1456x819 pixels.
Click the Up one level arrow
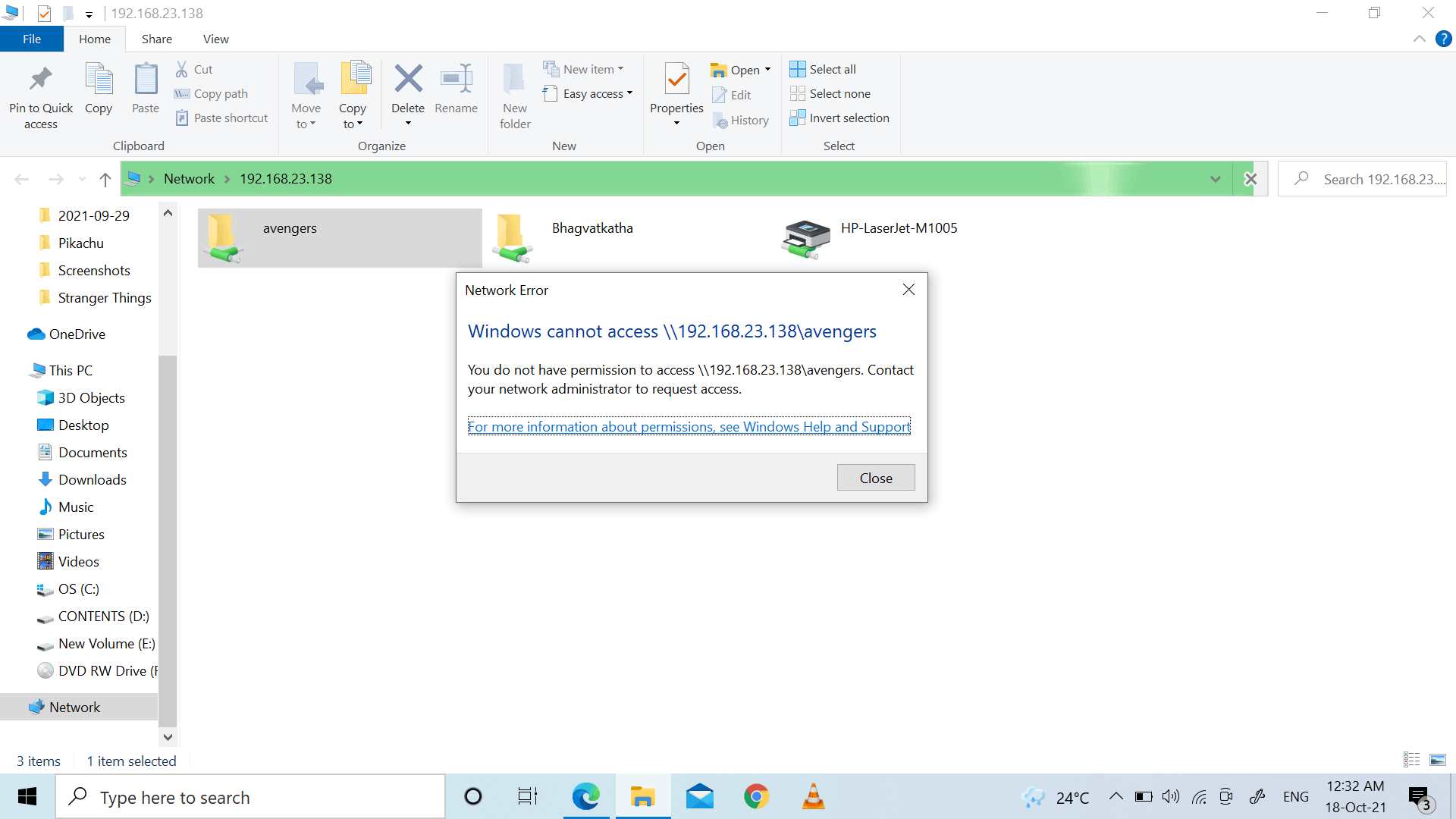[105, 180]
